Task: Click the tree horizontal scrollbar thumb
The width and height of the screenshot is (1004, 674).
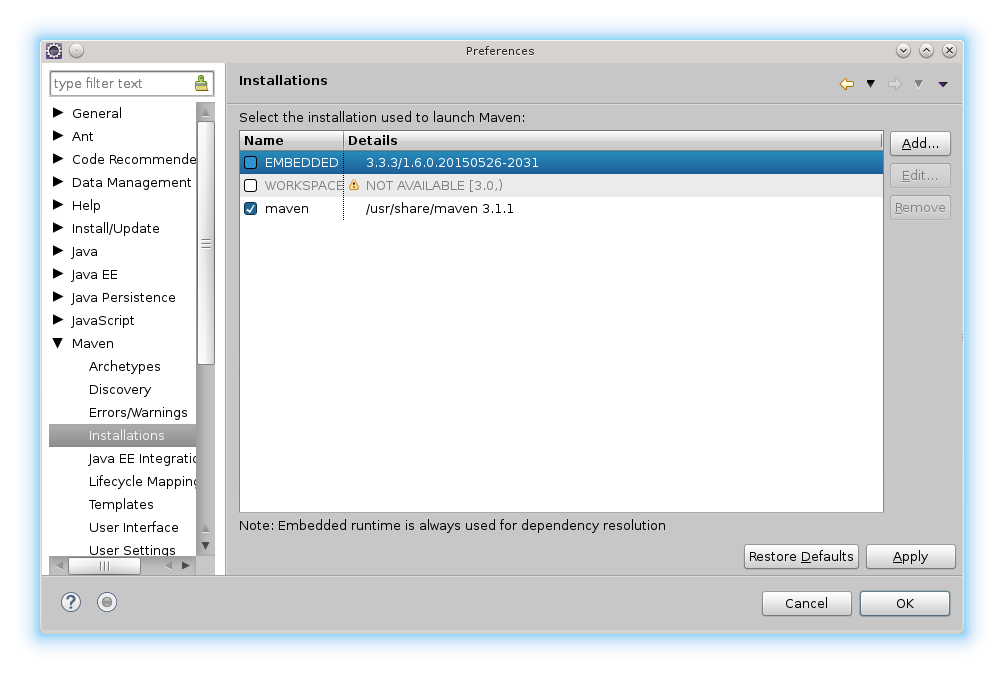Action: [x=104, y=566]
